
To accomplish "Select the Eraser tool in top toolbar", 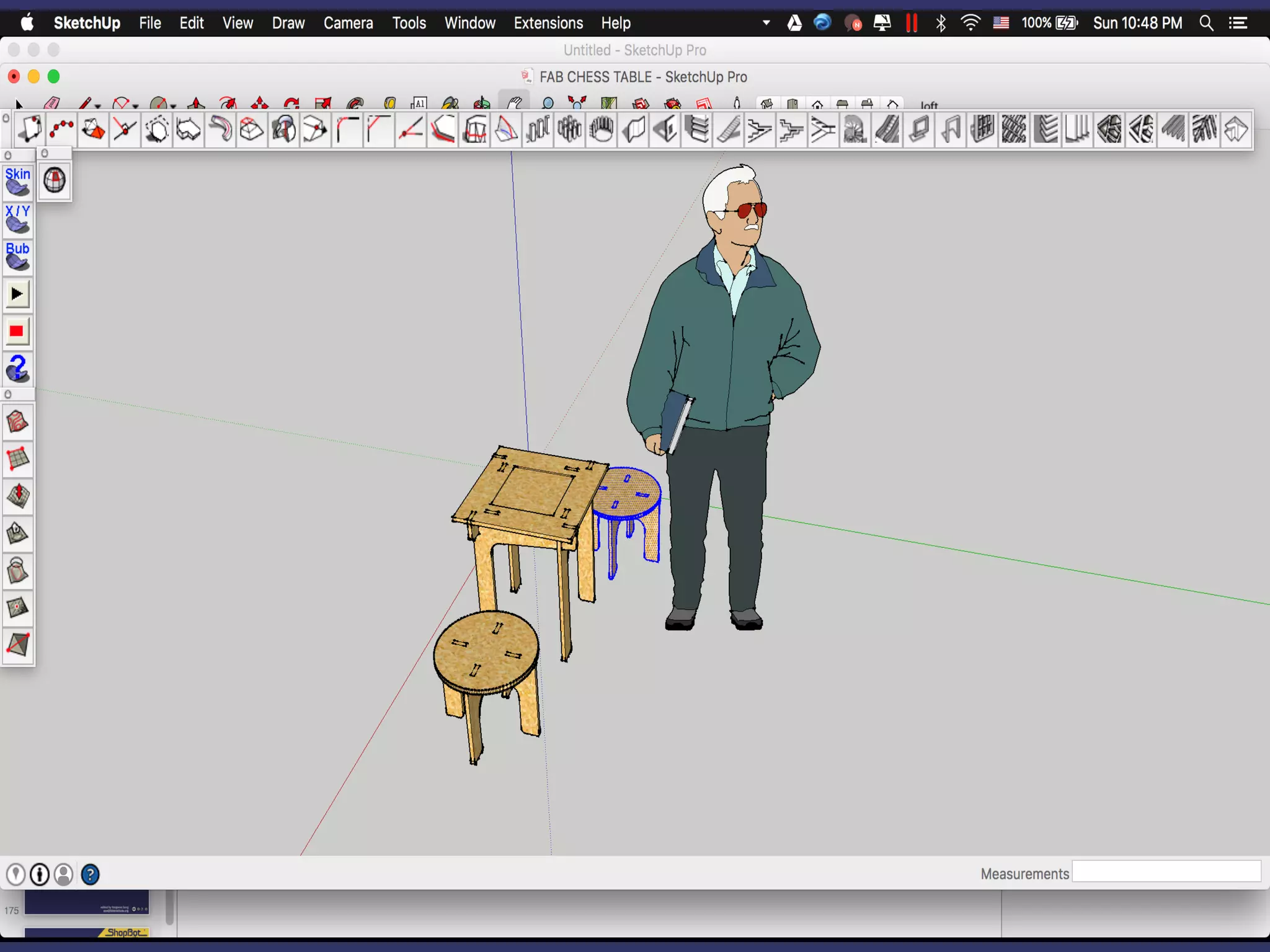I will pyautogui.click(x=52, y=103).
